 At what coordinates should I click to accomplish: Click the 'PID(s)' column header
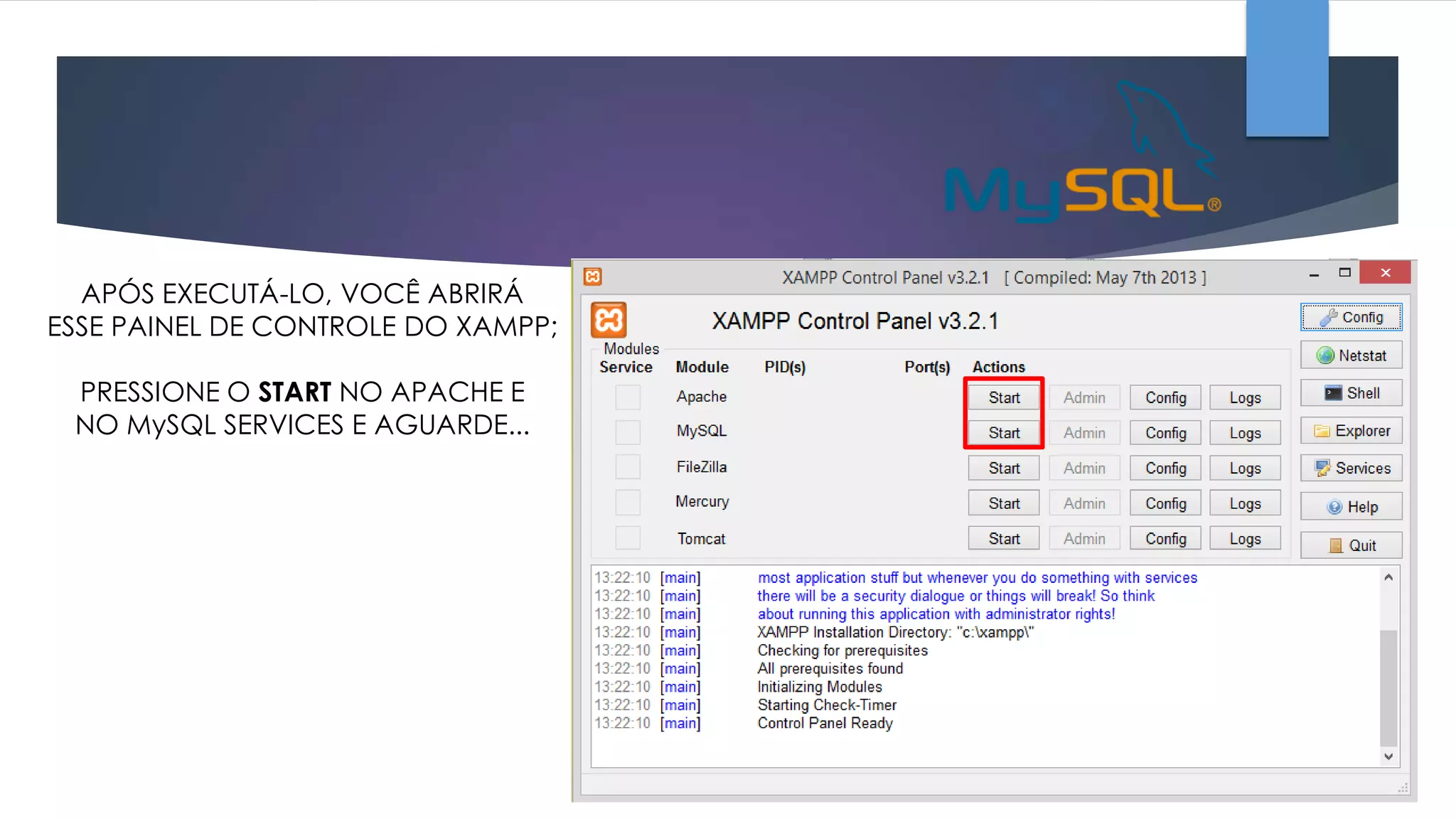point(785,367)
